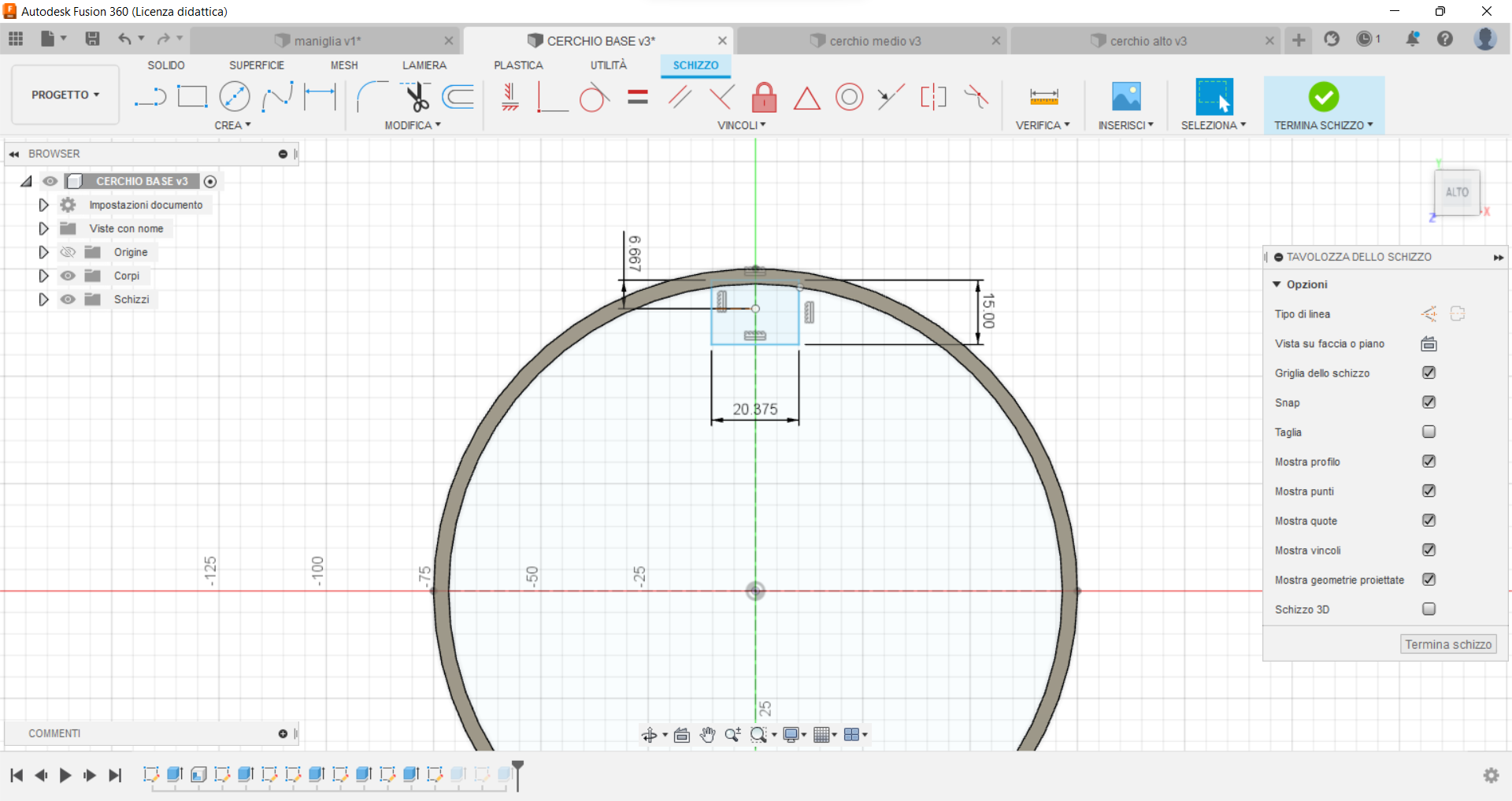Select the 2-Point Rectangle tool
This screenshot has width=1512, height=801.
tap(192, 95)
